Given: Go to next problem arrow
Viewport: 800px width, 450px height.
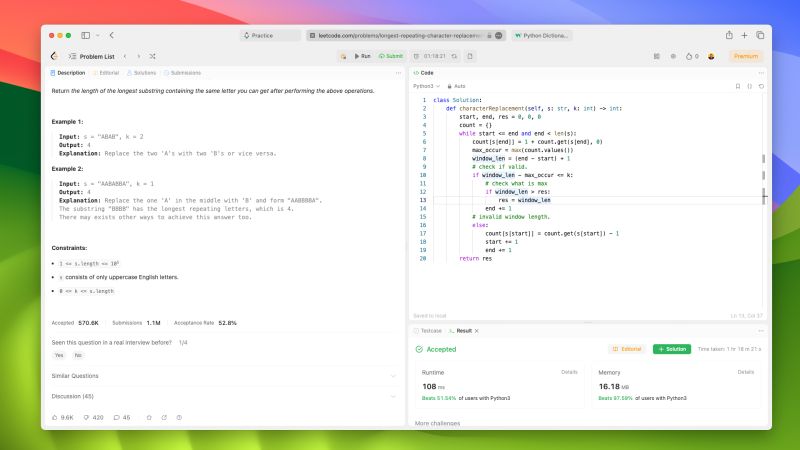Looking at the screenshot, I should point(138,56).
